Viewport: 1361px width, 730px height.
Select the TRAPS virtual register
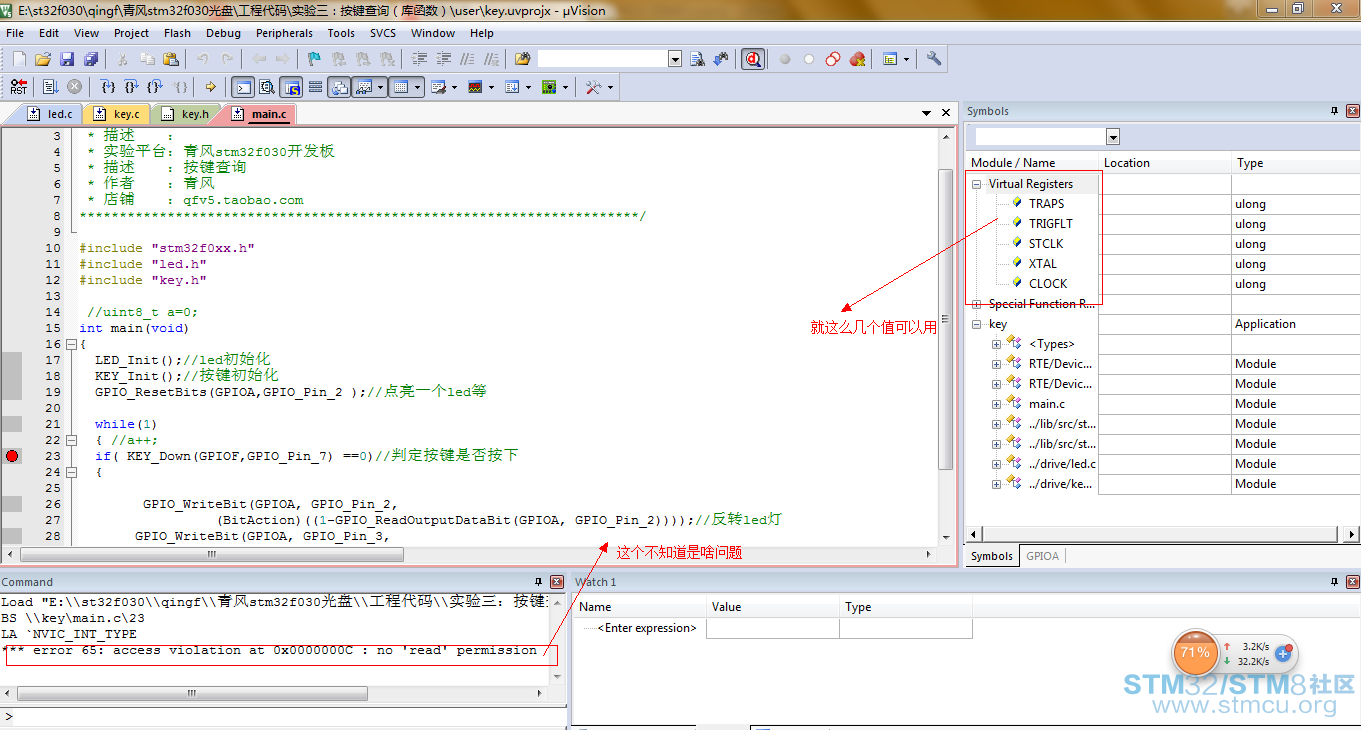point(1046,204)
